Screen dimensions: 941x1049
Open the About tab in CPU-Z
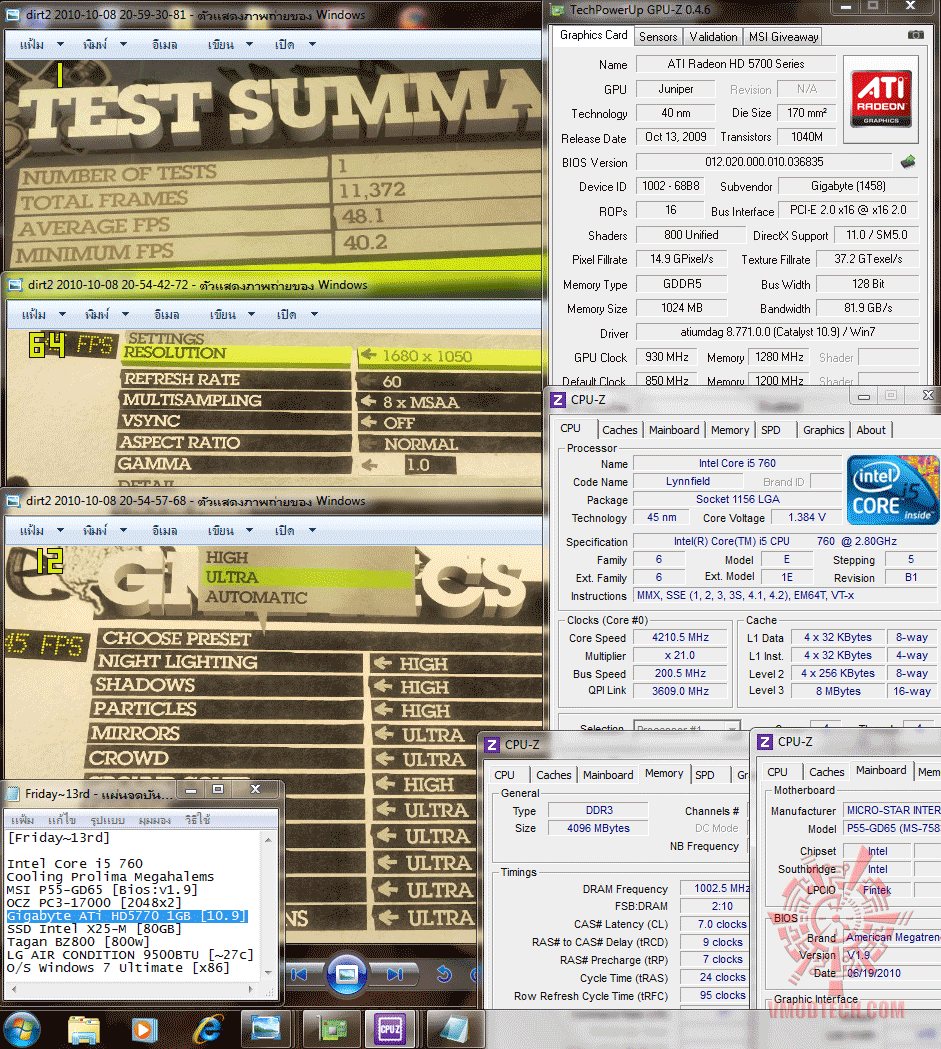[871, 430]
